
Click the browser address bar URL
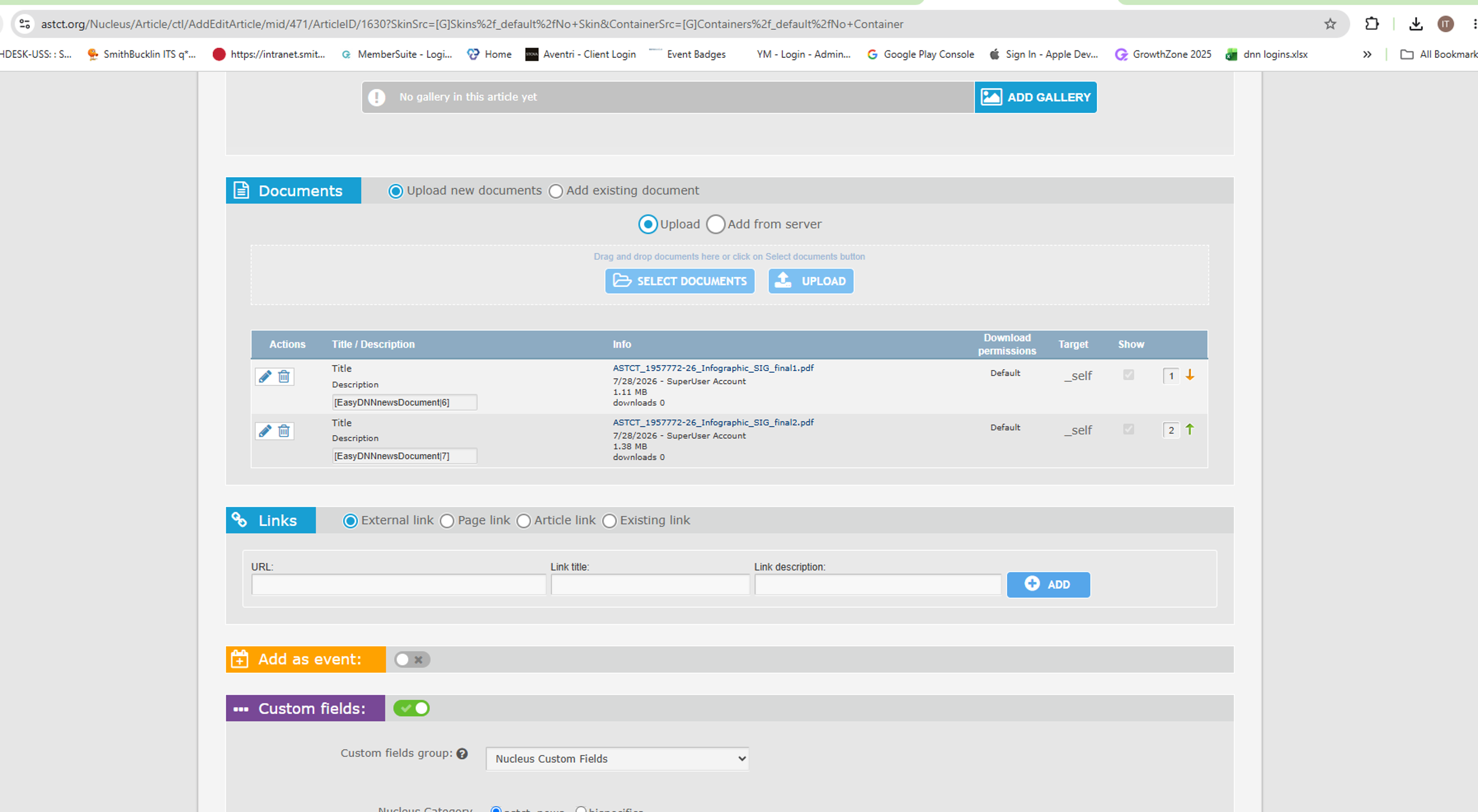472,24
